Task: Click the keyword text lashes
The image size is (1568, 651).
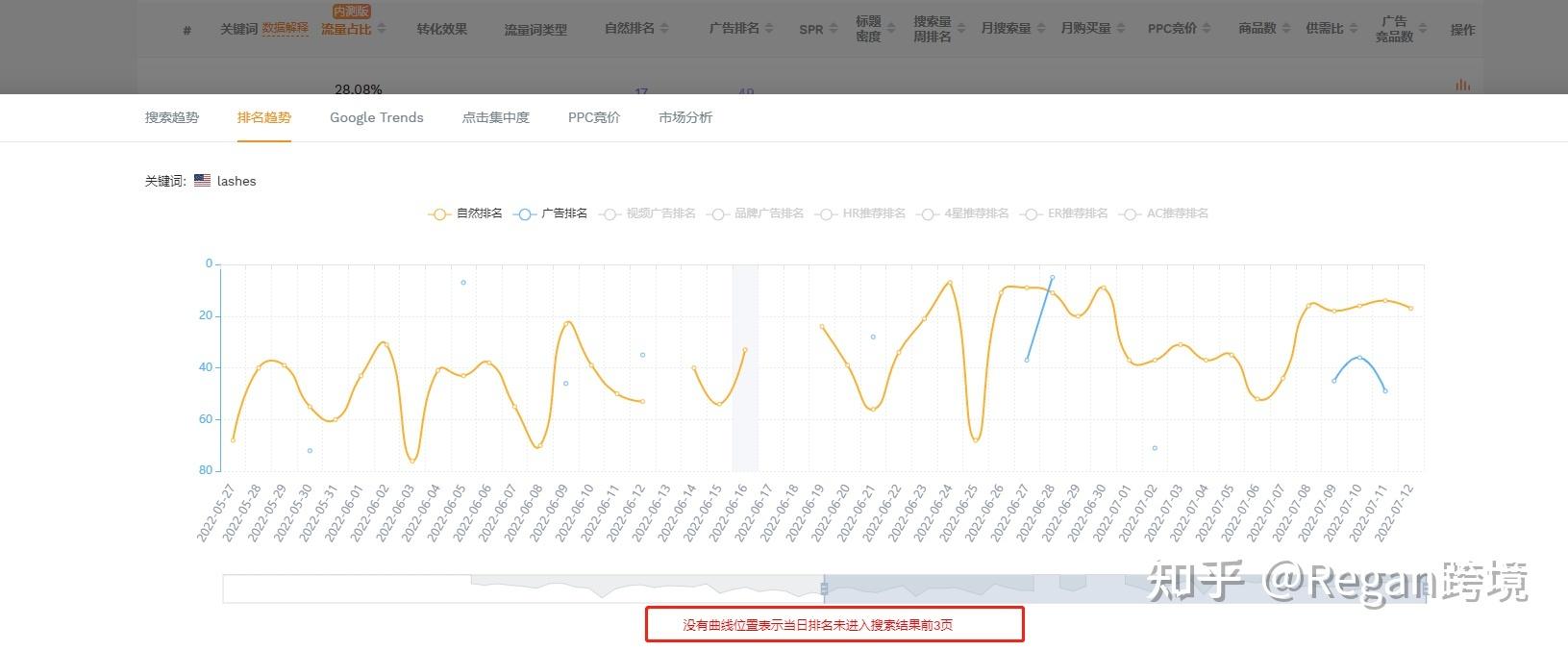Action: [236, 181]
